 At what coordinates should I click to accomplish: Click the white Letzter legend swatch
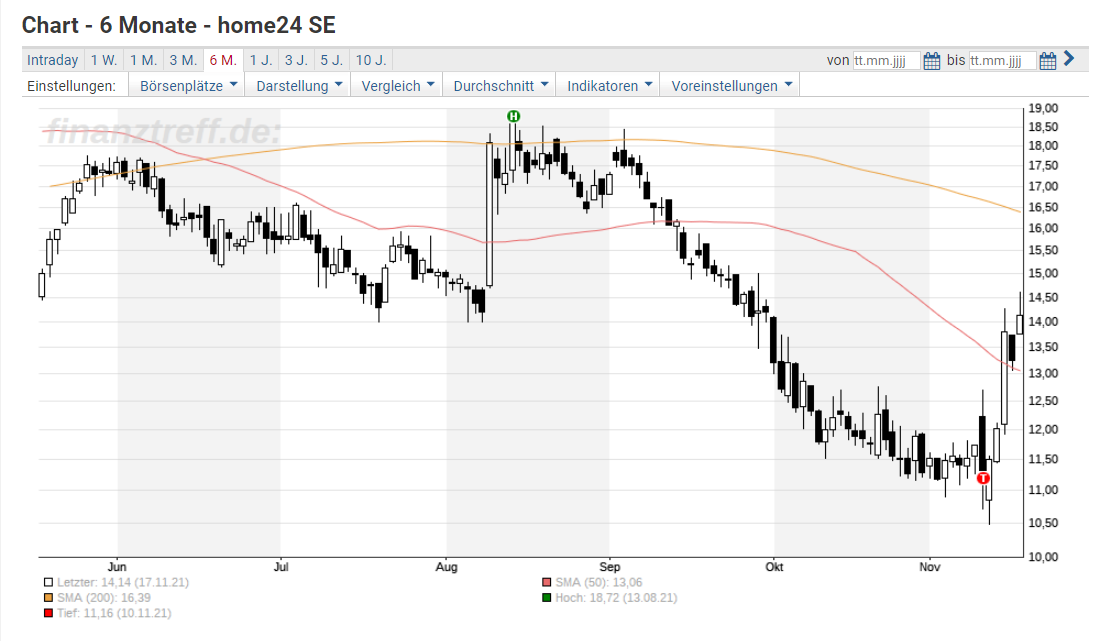[48, 582]
